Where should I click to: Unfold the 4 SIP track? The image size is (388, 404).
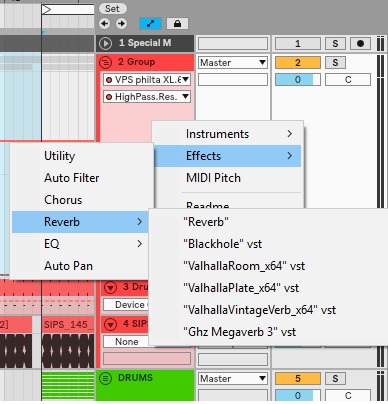[110, 324]
